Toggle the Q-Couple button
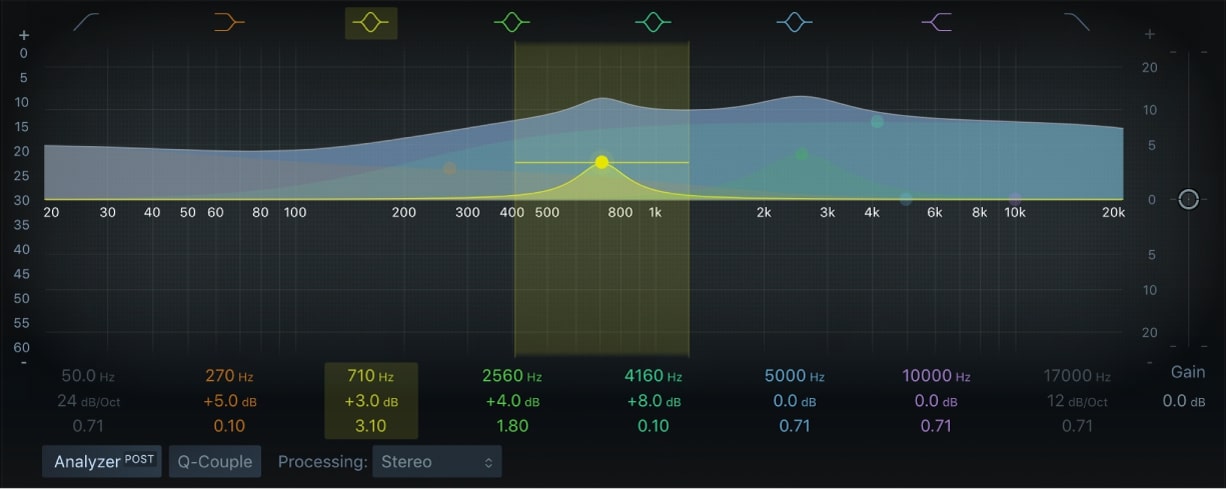 [x=215, y=461]
